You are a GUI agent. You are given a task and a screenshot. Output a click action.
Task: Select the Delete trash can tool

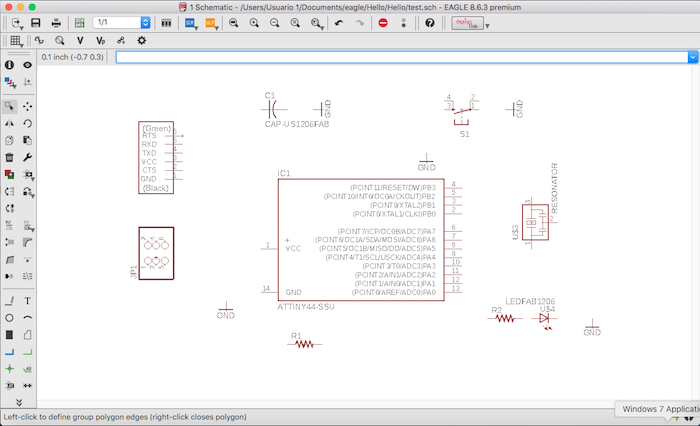pyautogui.click(x=9, y=157)
